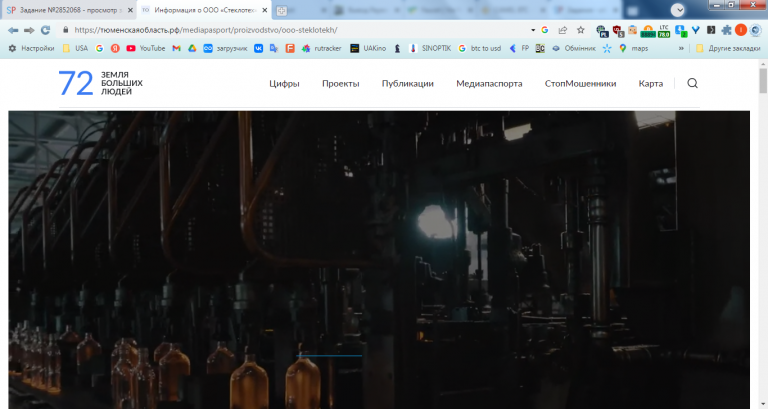
Task: Expand the hidden bookmarks chevron
Action: (681, 48)
